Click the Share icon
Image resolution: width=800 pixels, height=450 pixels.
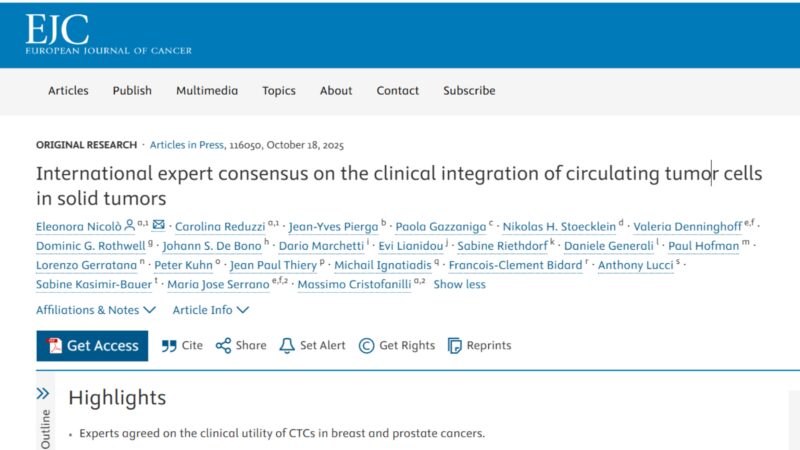click(223, 345)
